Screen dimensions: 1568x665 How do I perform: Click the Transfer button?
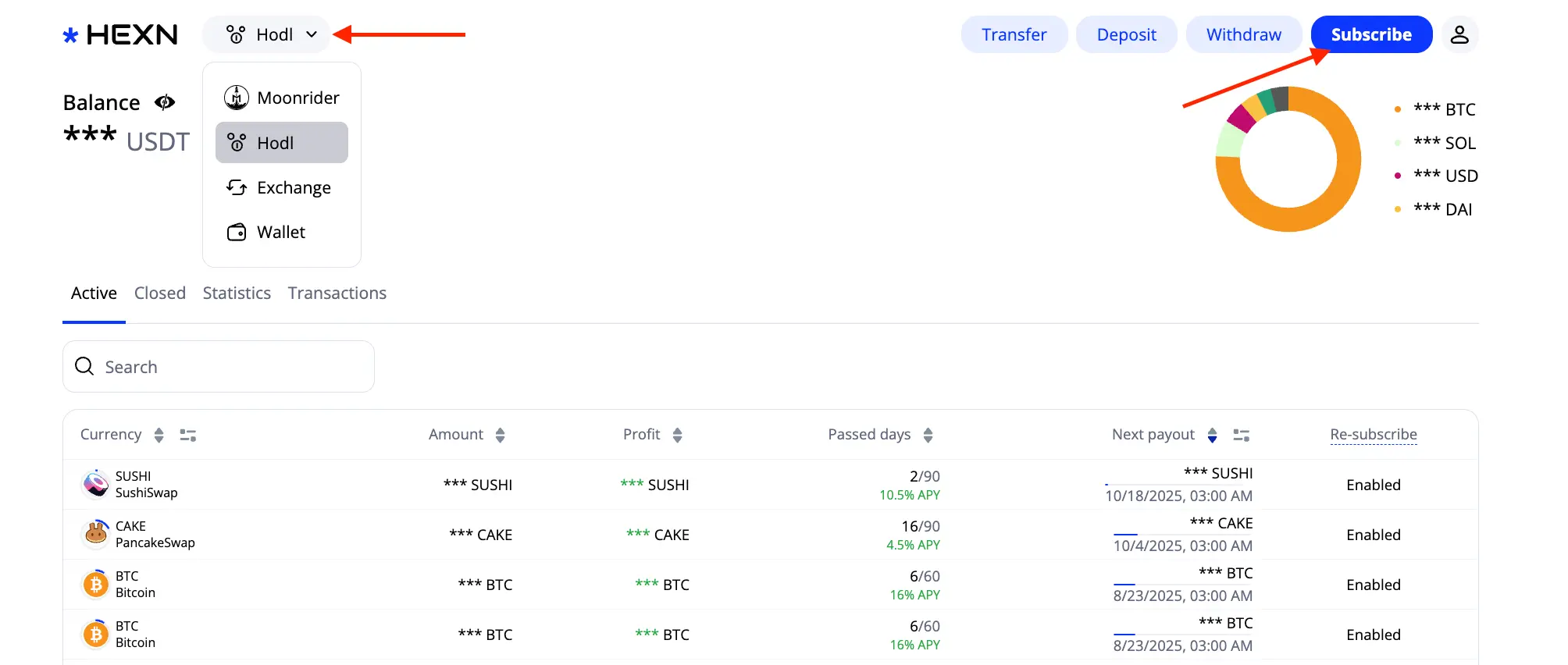[1014, 34]
